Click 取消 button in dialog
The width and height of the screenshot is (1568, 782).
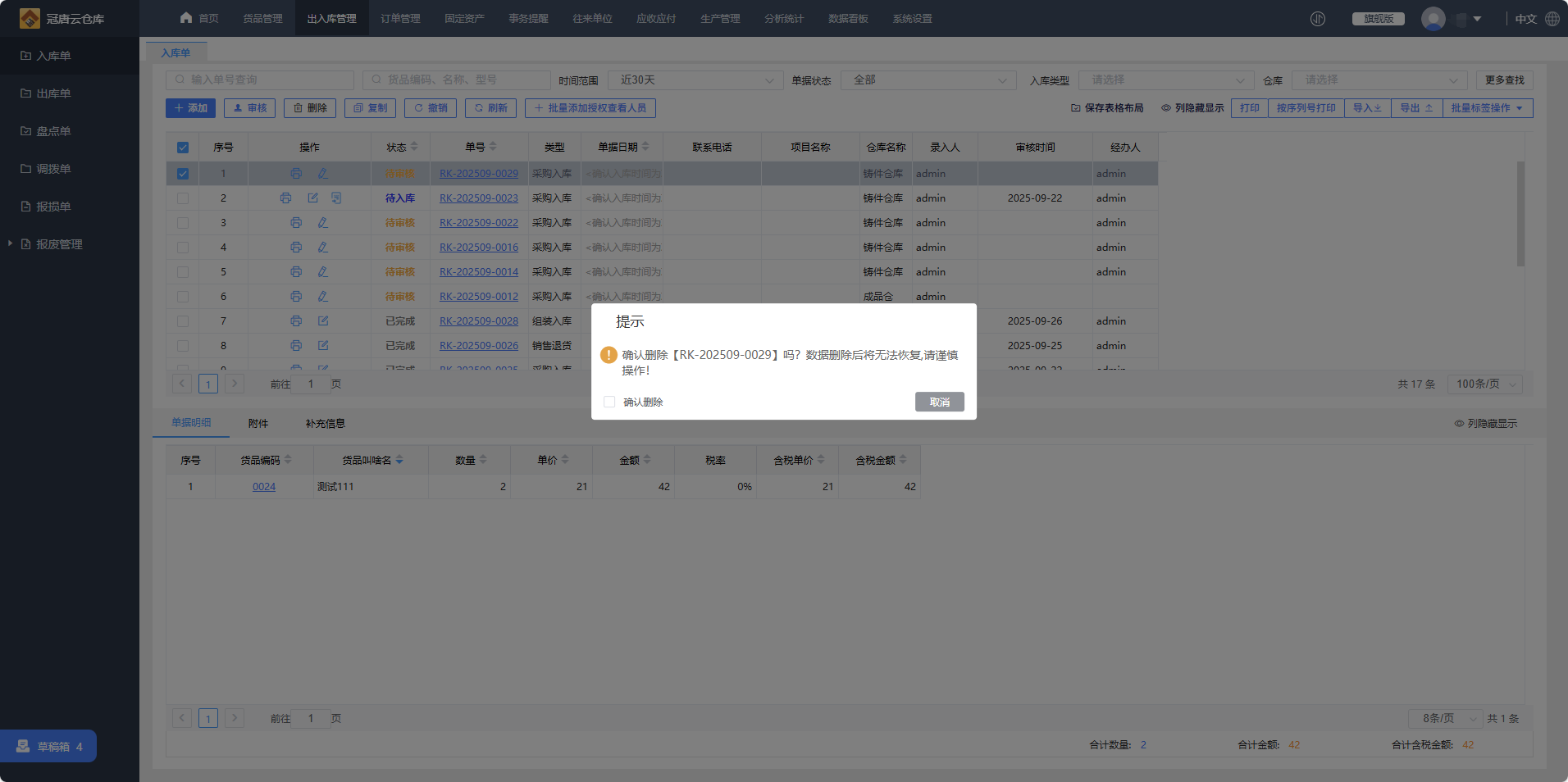tap(940, 402)
